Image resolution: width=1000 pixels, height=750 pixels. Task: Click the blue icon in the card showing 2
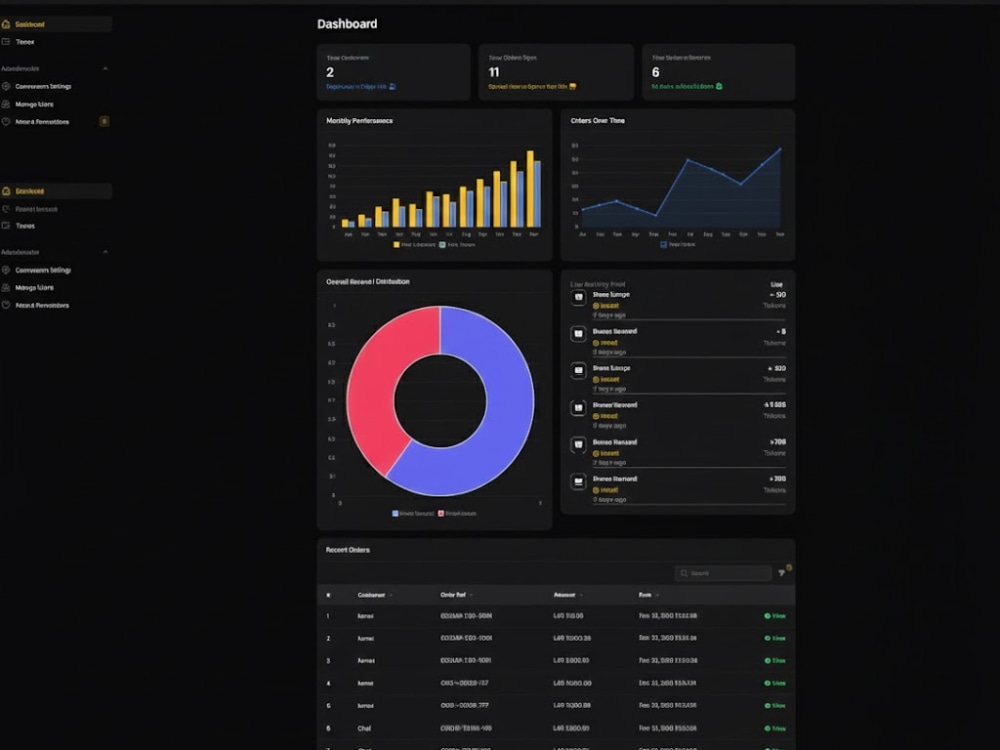(392, 86)
